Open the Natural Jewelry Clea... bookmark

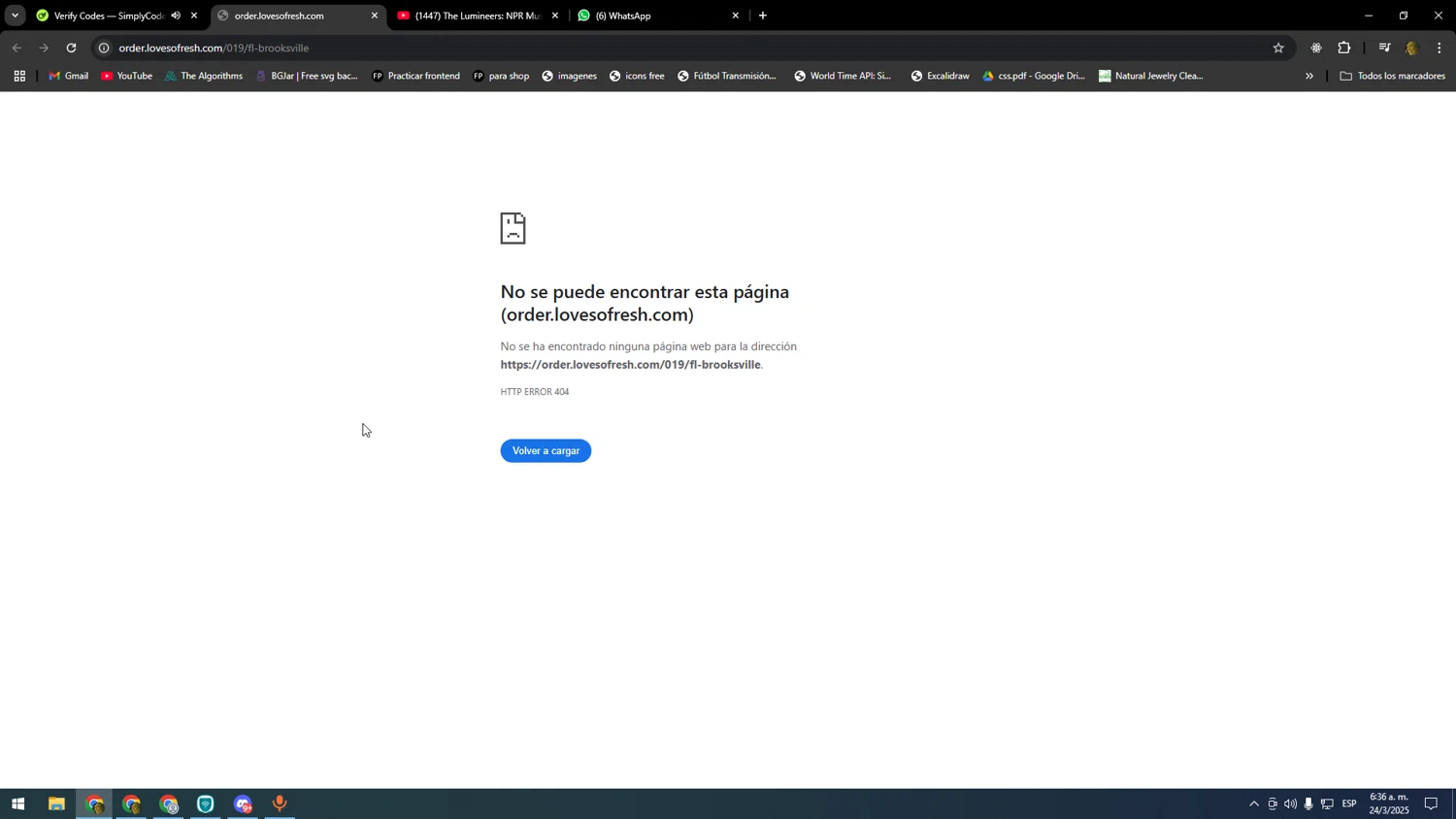point(1151,76)
